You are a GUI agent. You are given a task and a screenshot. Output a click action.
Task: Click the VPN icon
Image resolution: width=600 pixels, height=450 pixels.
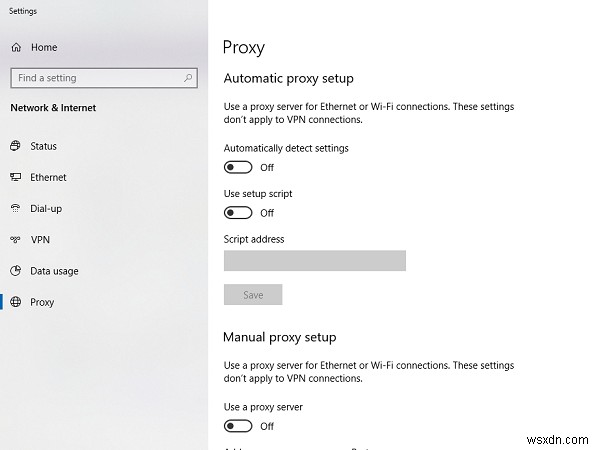[16, 240]
